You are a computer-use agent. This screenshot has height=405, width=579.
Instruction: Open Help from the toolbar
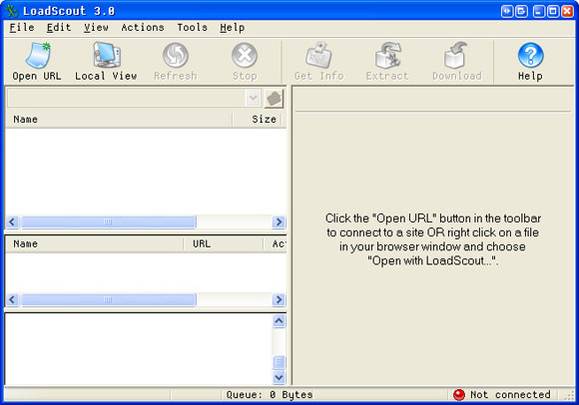[x=530, y=61]
